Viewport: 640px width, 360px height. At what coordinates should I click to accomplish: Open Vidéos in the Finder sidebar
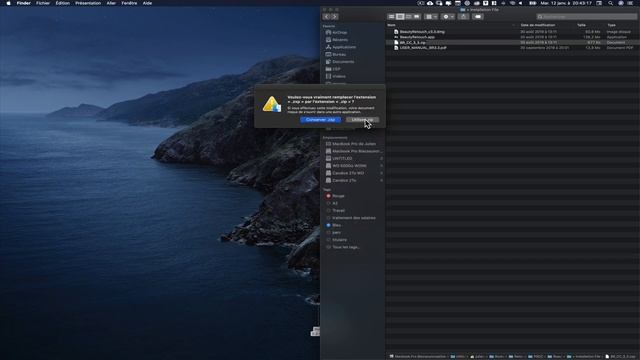pyautogui.click(x=339, y=76)
